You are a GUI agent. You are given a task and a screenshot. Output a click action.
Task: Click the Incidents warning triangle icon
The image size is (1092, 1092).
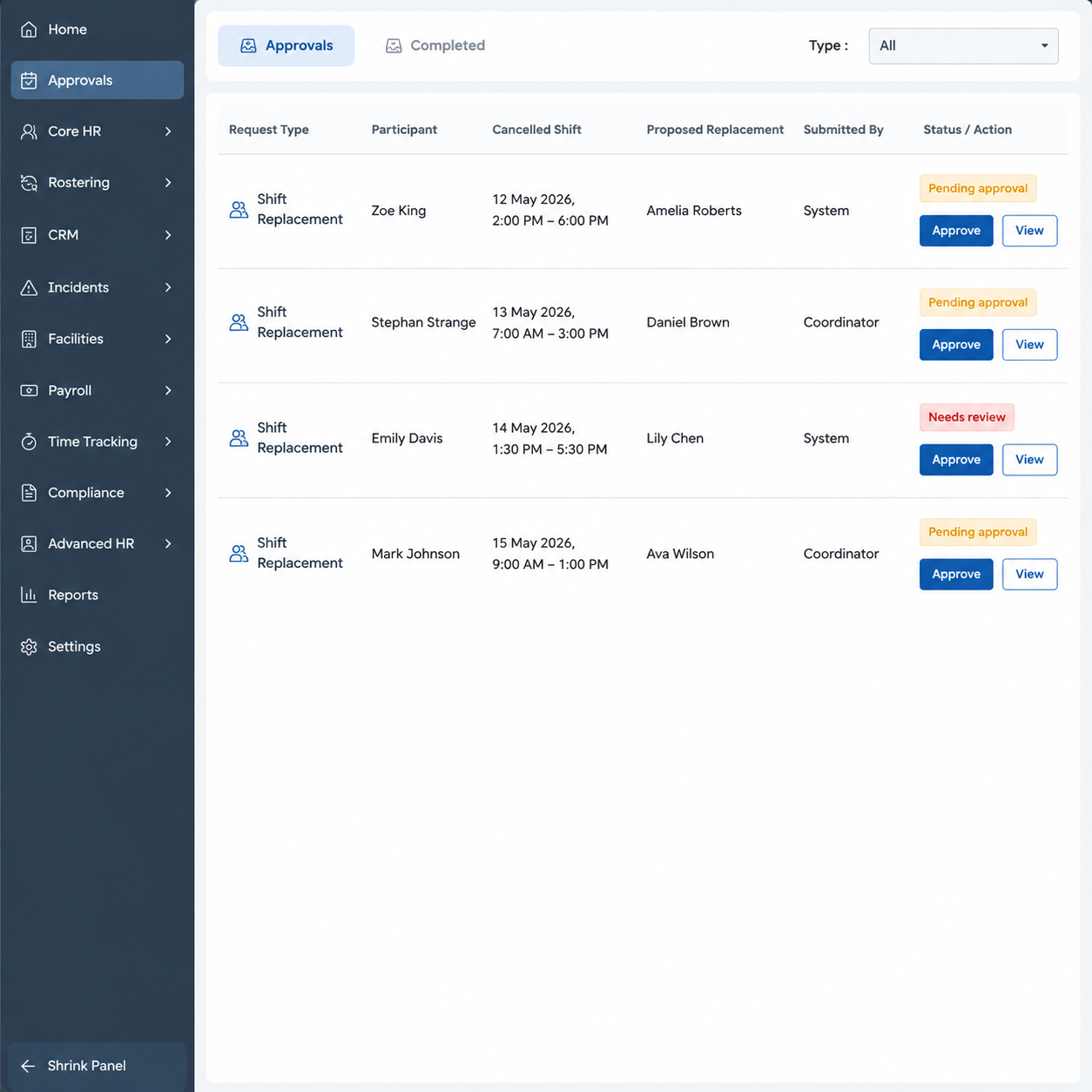(x=29, y=287)
